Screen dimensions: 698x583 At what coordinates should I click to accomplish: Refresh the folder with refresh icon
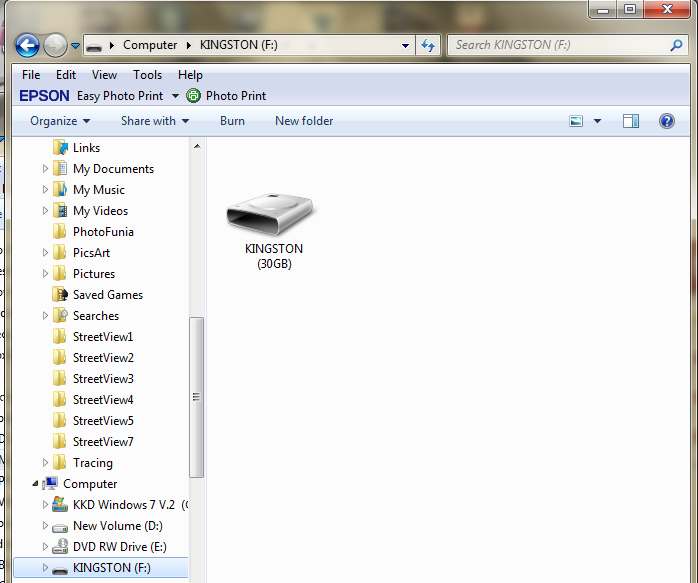[x=428, y=45]
